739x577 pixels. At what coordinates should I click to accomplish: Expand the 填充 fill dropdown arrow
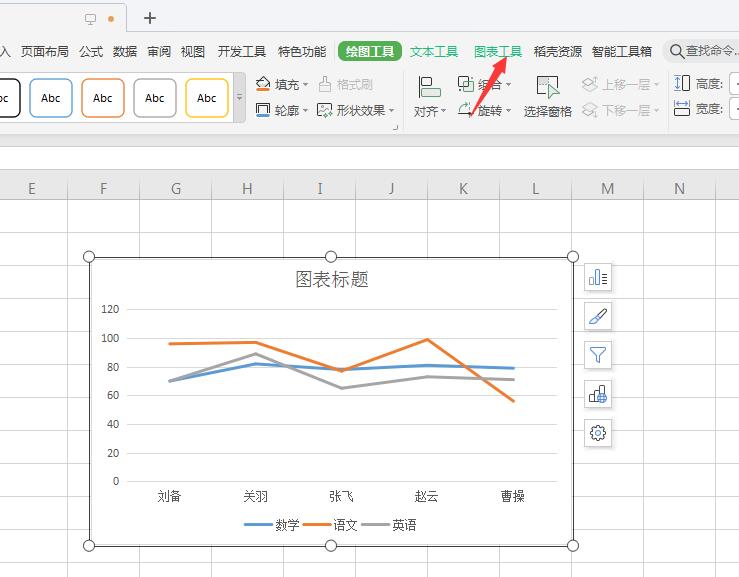coord(305,85)
